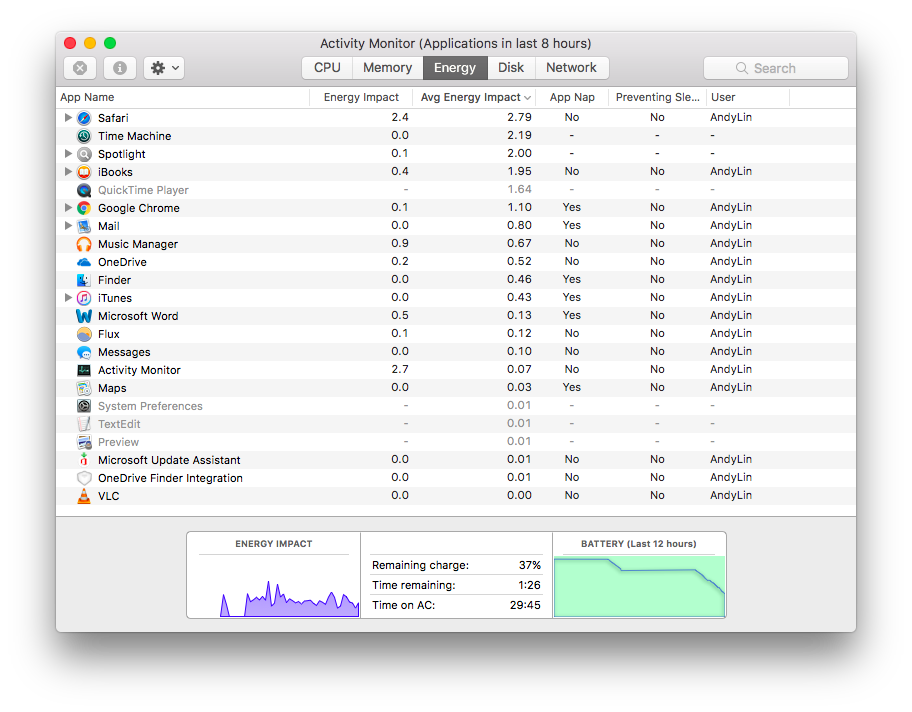Switch to the Network tab
Viewport: 912px width, 712px height.
pyautogui.click(x=572, y=68)
